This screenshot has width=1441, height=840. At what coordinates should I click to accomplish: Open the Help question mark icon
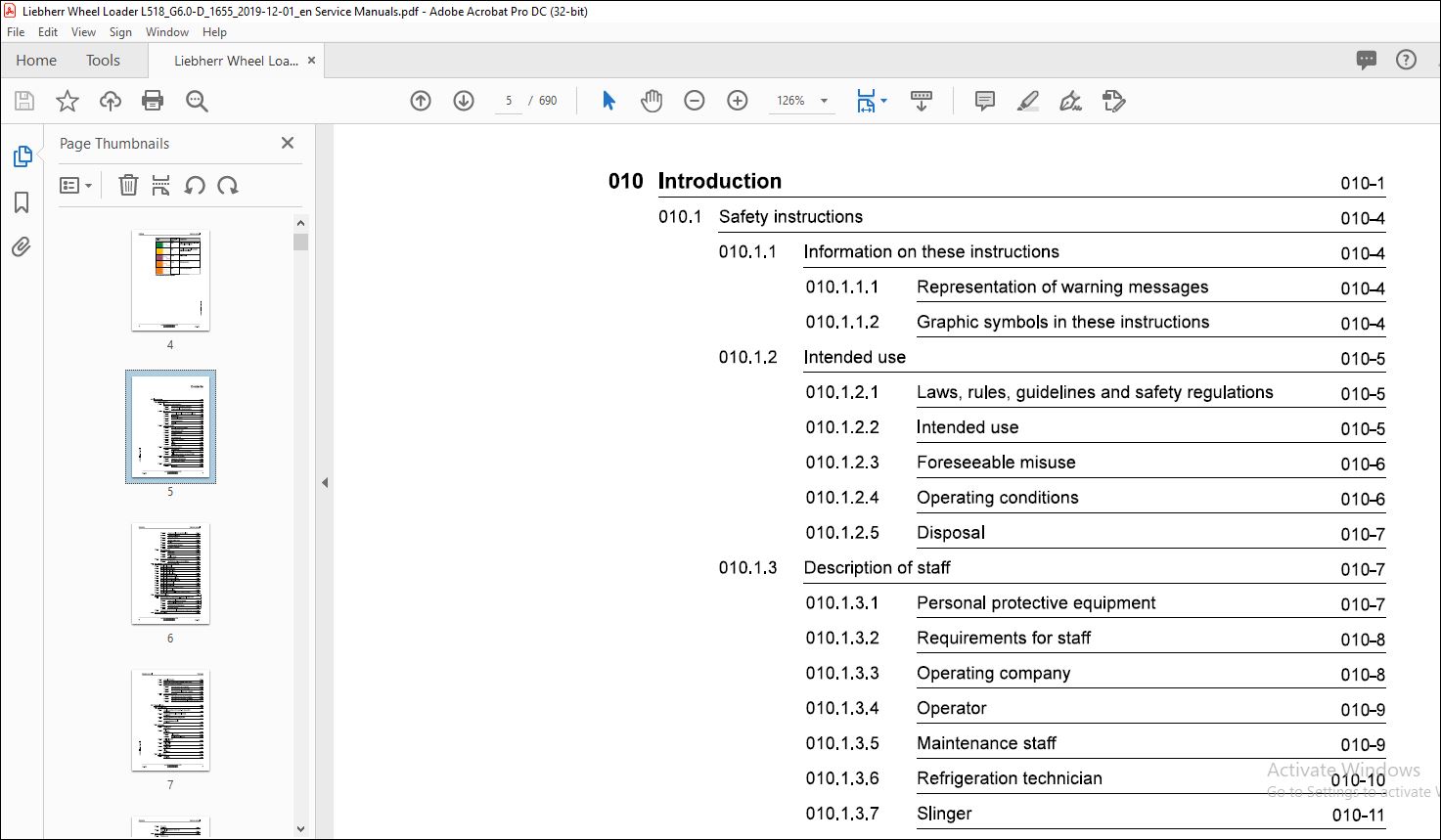pos(1406,60)
